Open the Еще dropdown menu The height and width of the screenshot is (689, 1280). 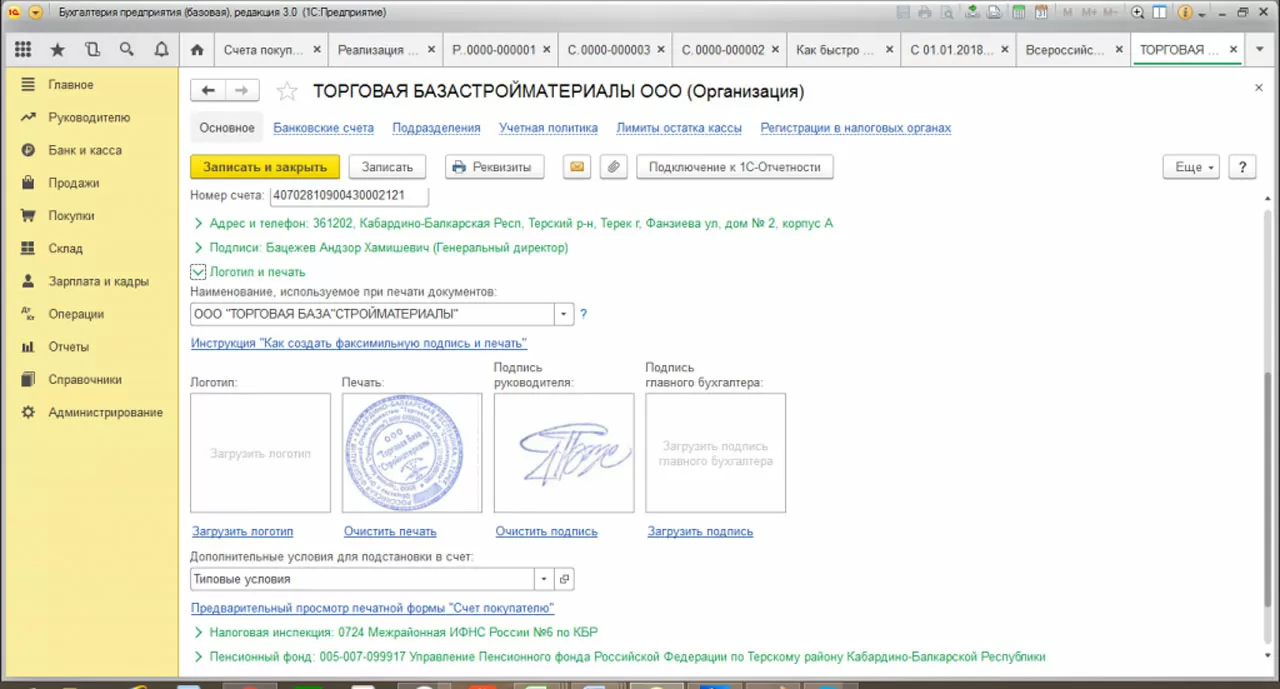point(1192,167)
